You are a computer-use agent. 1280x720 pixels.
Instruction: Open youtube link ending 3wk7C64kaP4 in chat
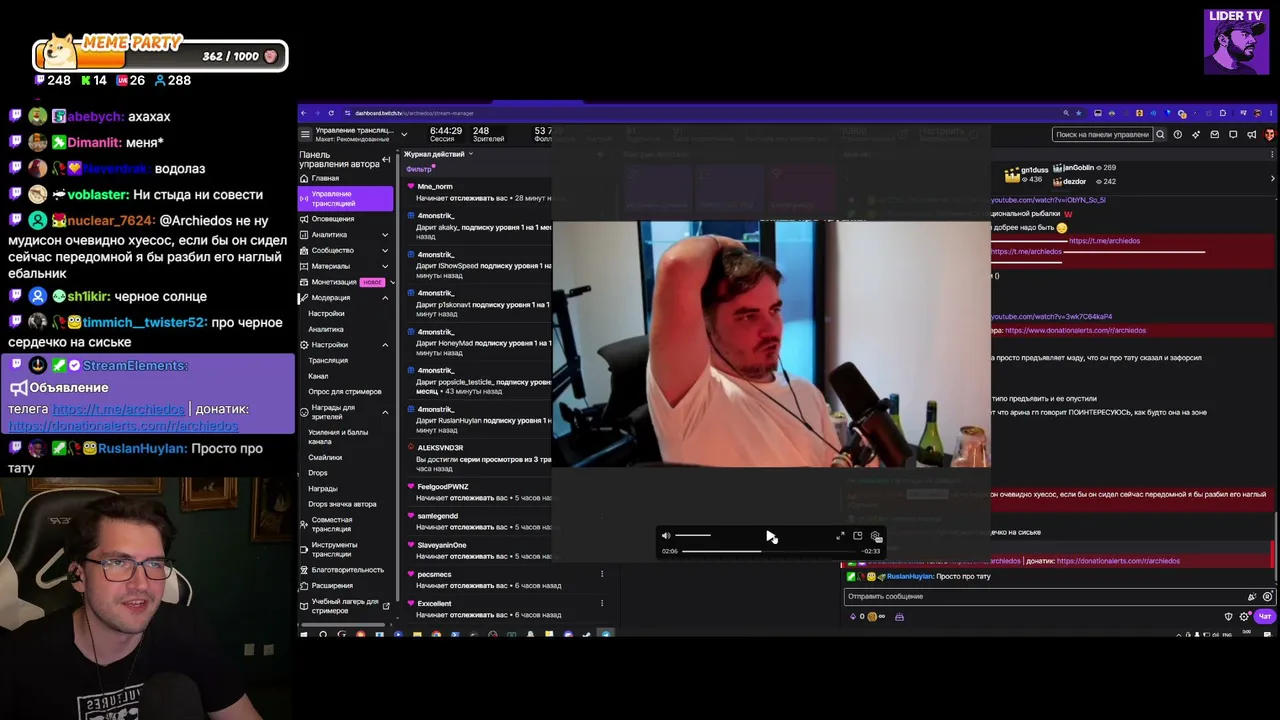click(1051, 317)
